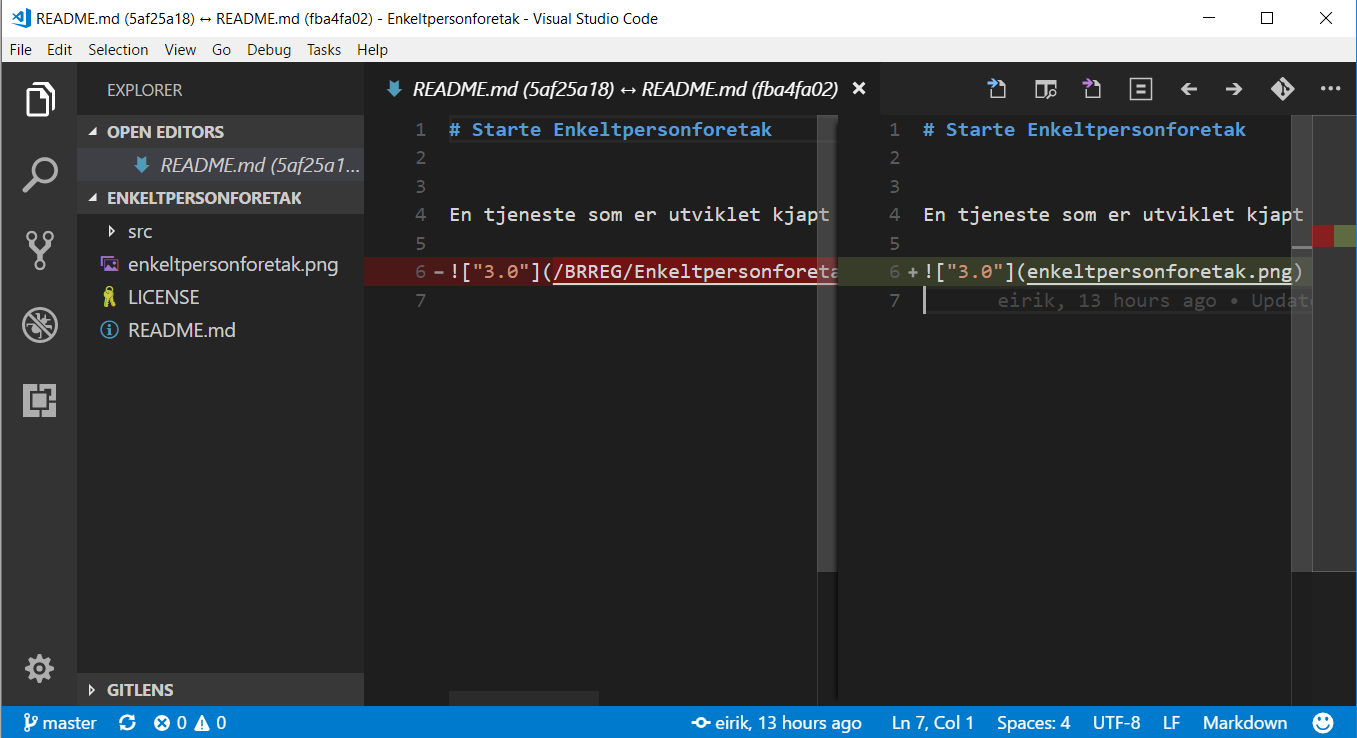Open the Tasks menu
The width and height of the screenshot is (1357, 738).
(324, 50)
